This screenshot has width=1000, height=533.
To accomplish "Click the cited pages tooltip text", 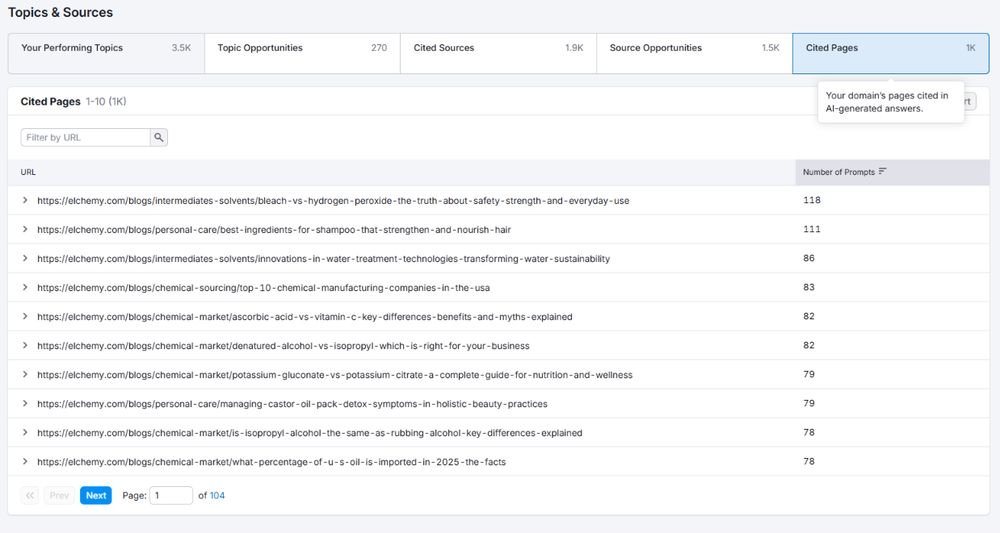I will coord(887,102).
